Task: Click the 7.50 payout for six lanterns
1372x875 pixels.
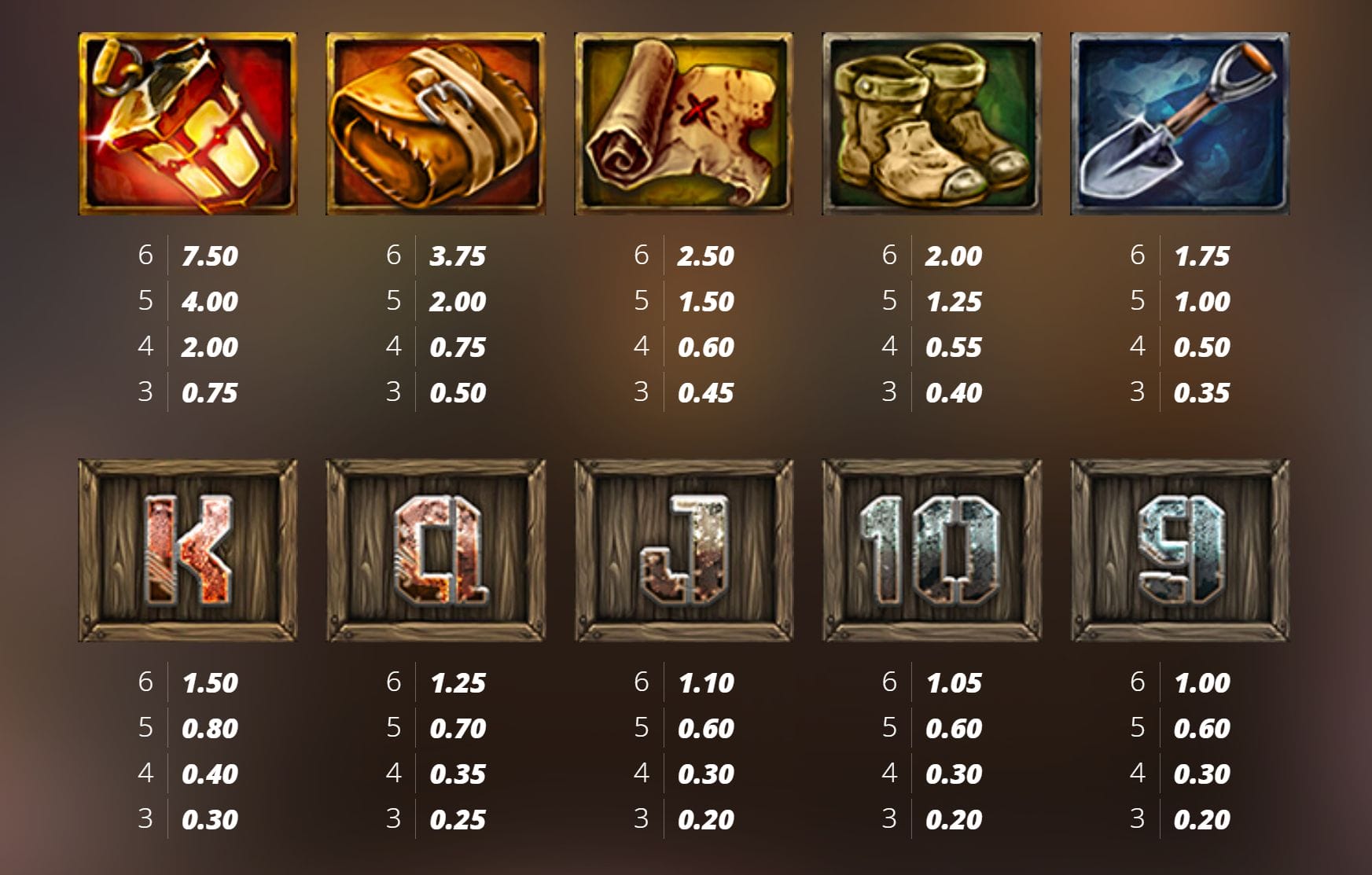Action: pyautogui.click(x=210, y=256)
